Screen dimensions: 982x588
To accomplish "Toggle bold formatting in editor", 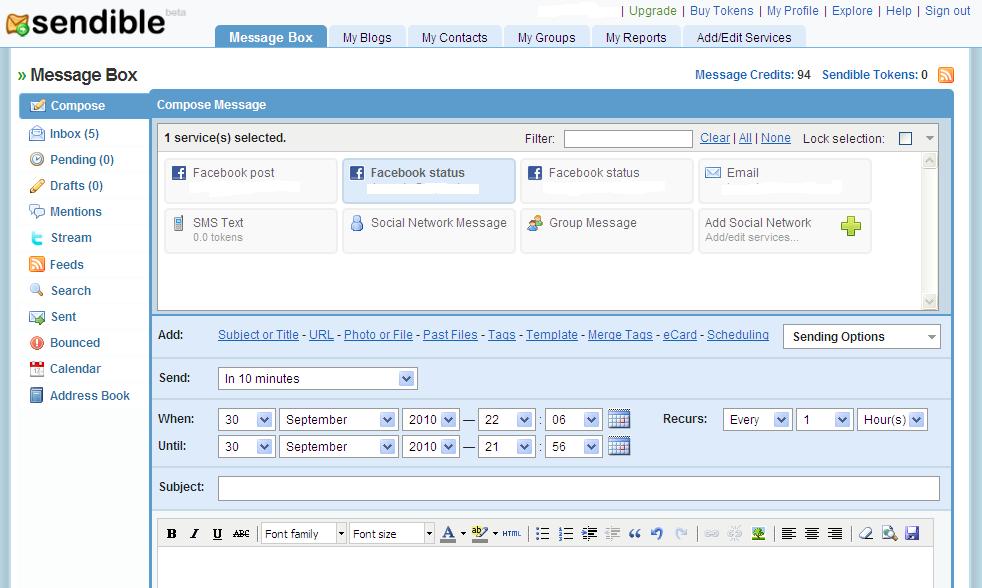I will pos(171,534).
